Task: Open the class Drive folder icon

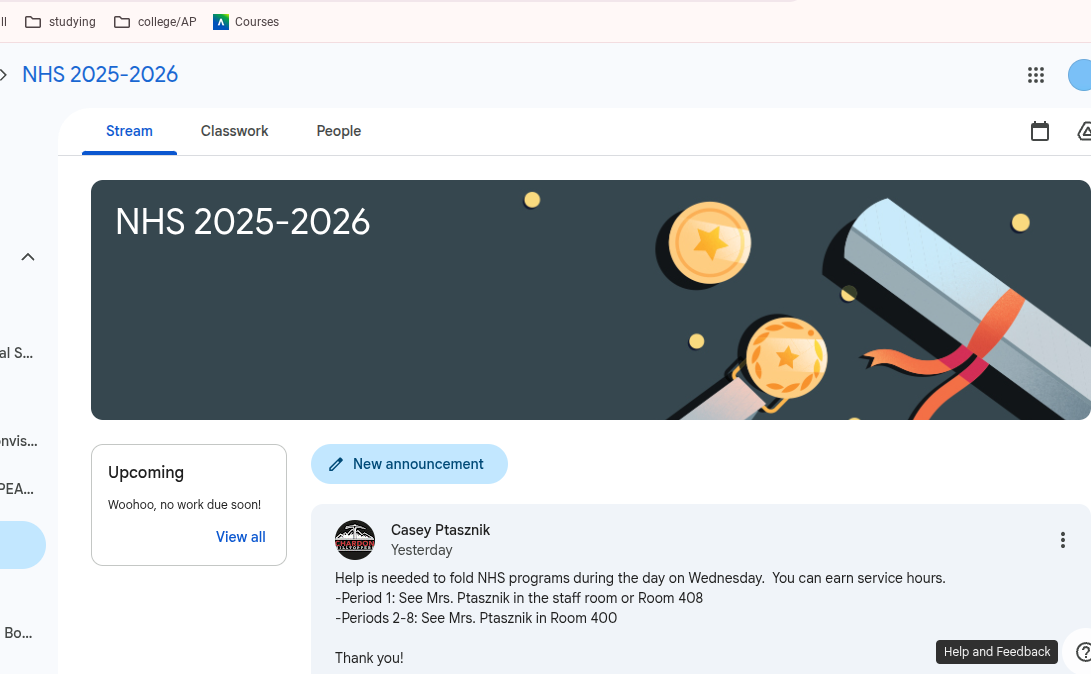Action: 1084,131
